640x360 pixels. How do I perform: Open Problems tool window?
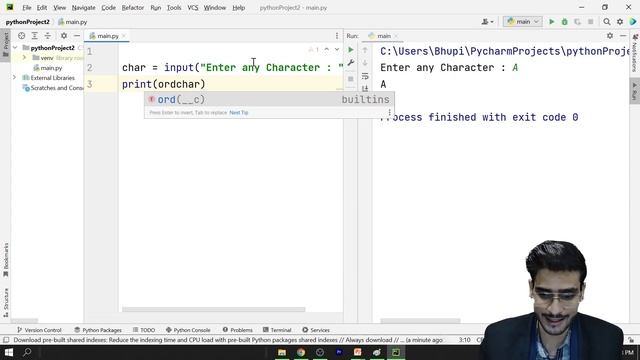click(238, 330)
